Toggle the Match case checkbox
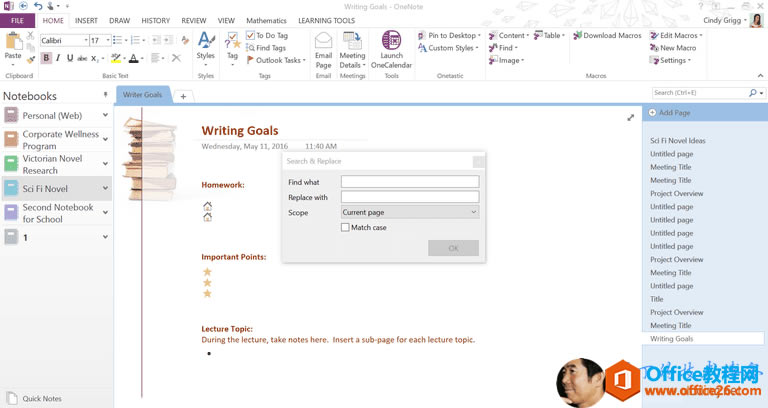Screen dimensions: 768x408 (x=345, y=227)
